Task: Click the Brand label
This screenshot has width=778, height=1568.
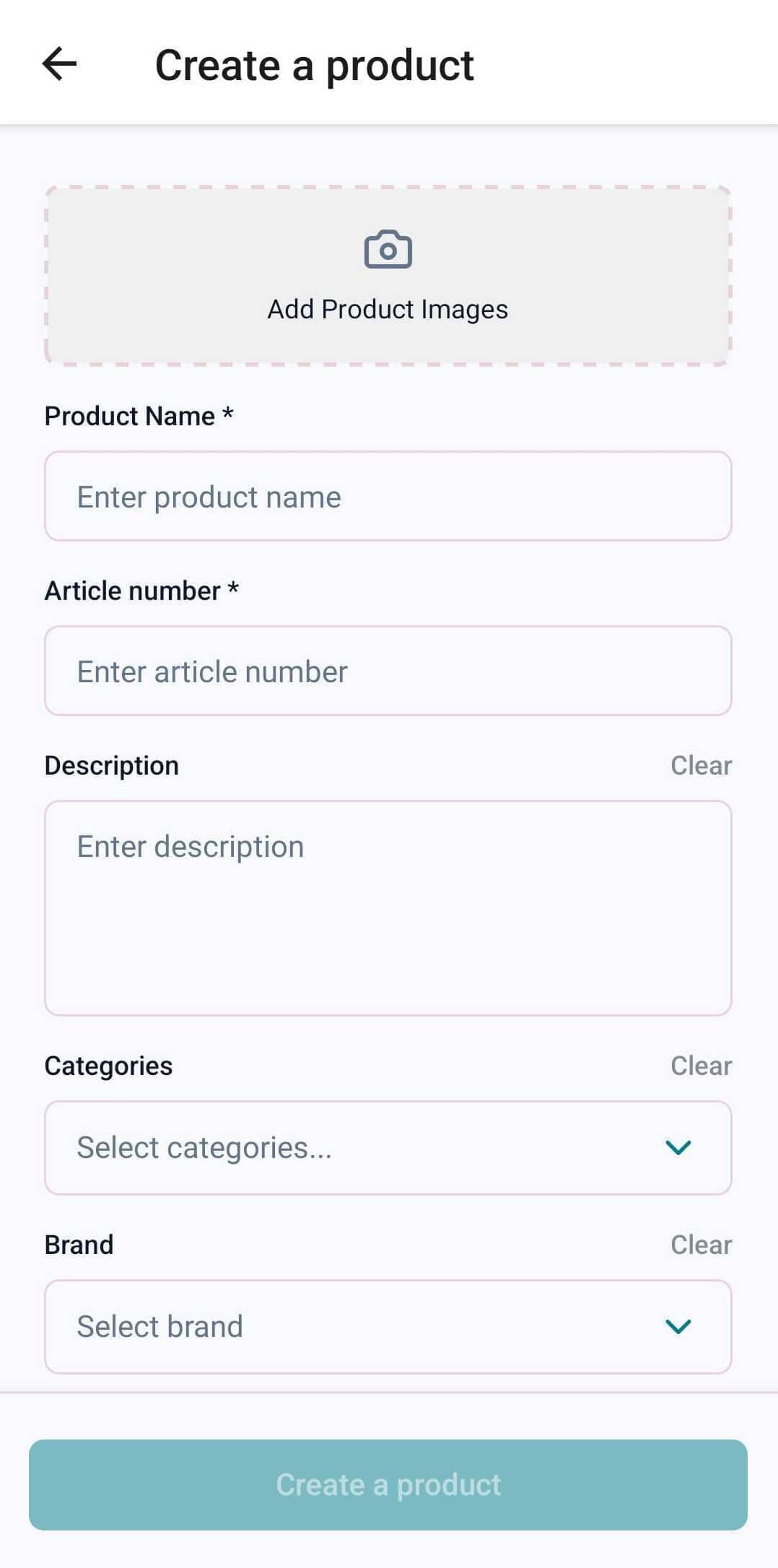Action: (79, 1245)
